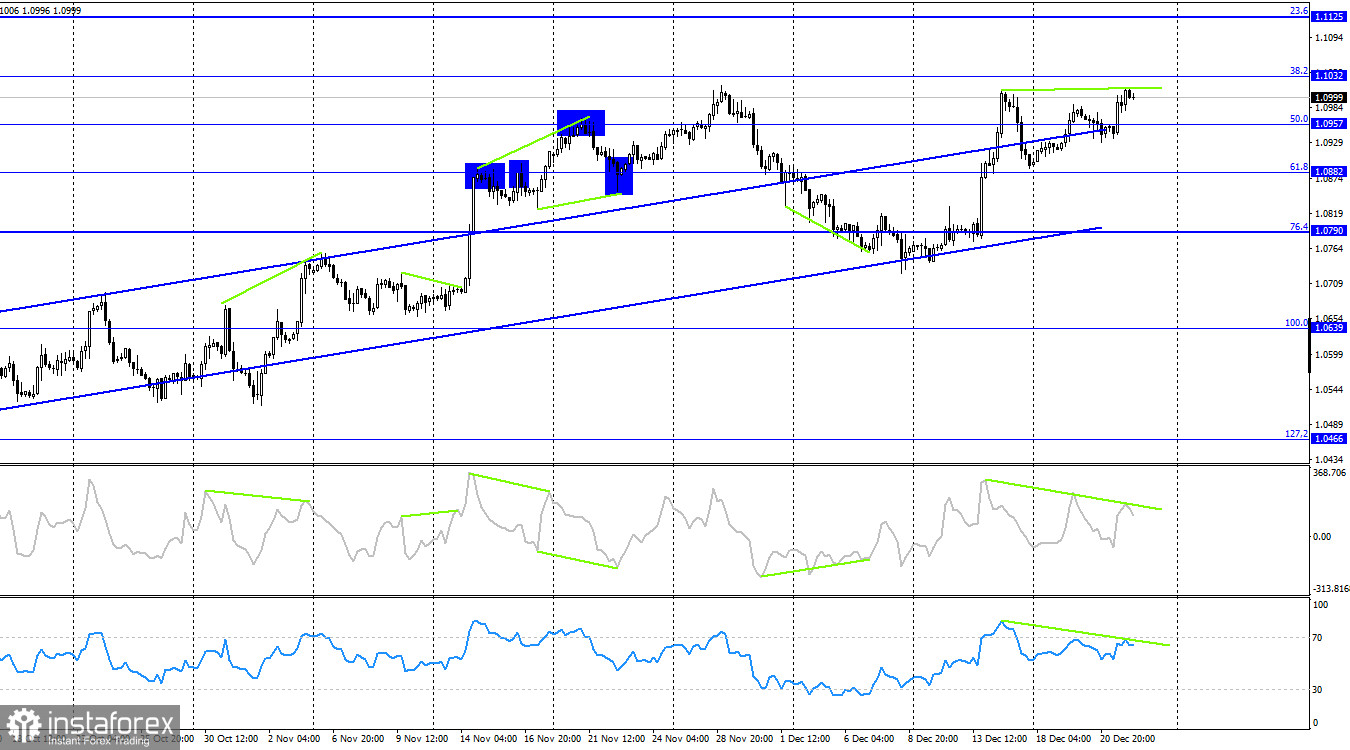This screenshot has width=1350, height=750.
Task: Click the 1.0544 price axis value
Action: click(1331, 389)
